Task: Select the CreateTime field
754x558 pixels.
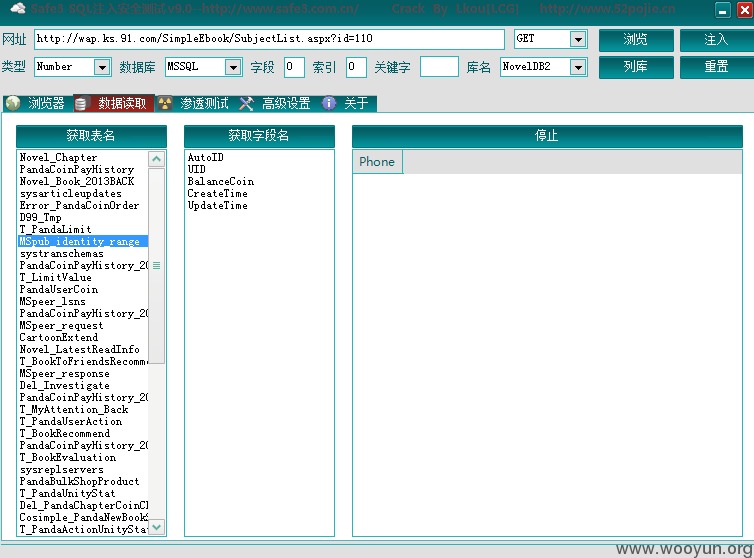Action: pyautogui.click(x=217, y=193)
